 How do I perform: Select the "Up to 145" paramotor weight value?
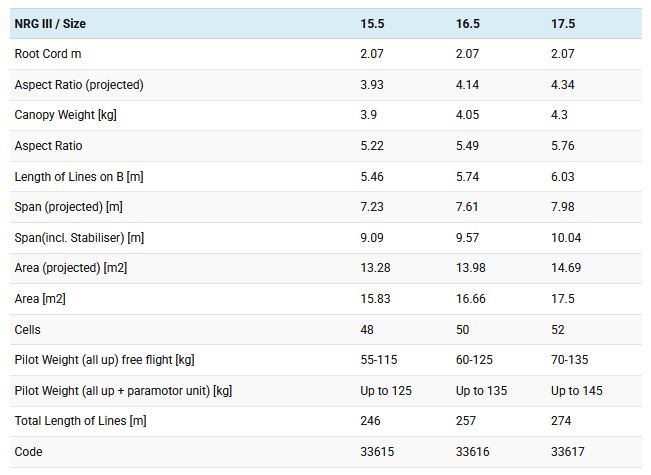(x=577, y=390)
